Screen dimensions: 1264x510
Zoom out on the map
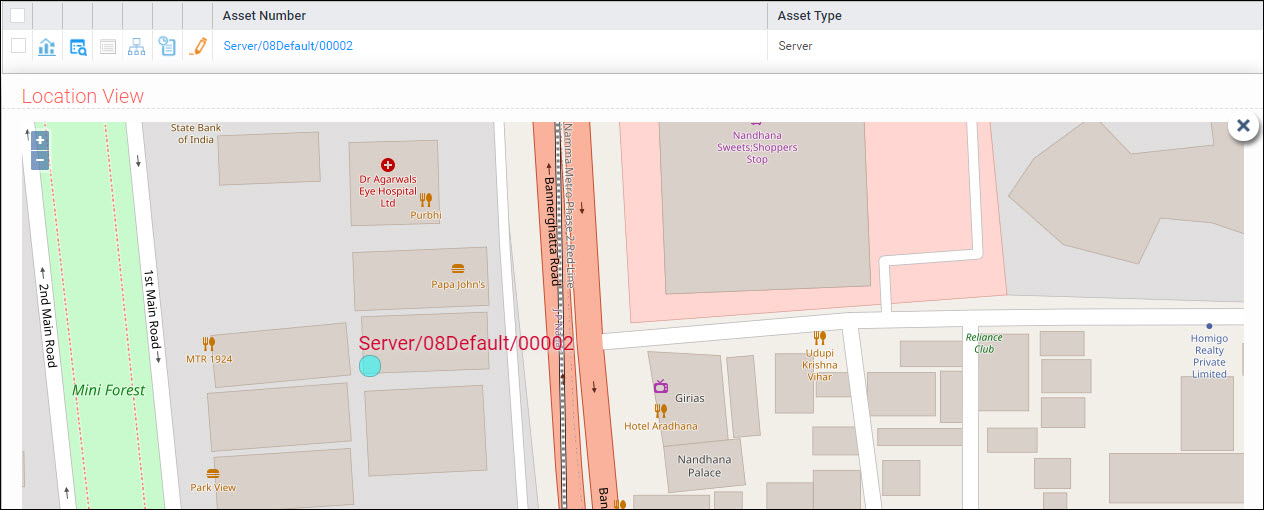point(40,160)
